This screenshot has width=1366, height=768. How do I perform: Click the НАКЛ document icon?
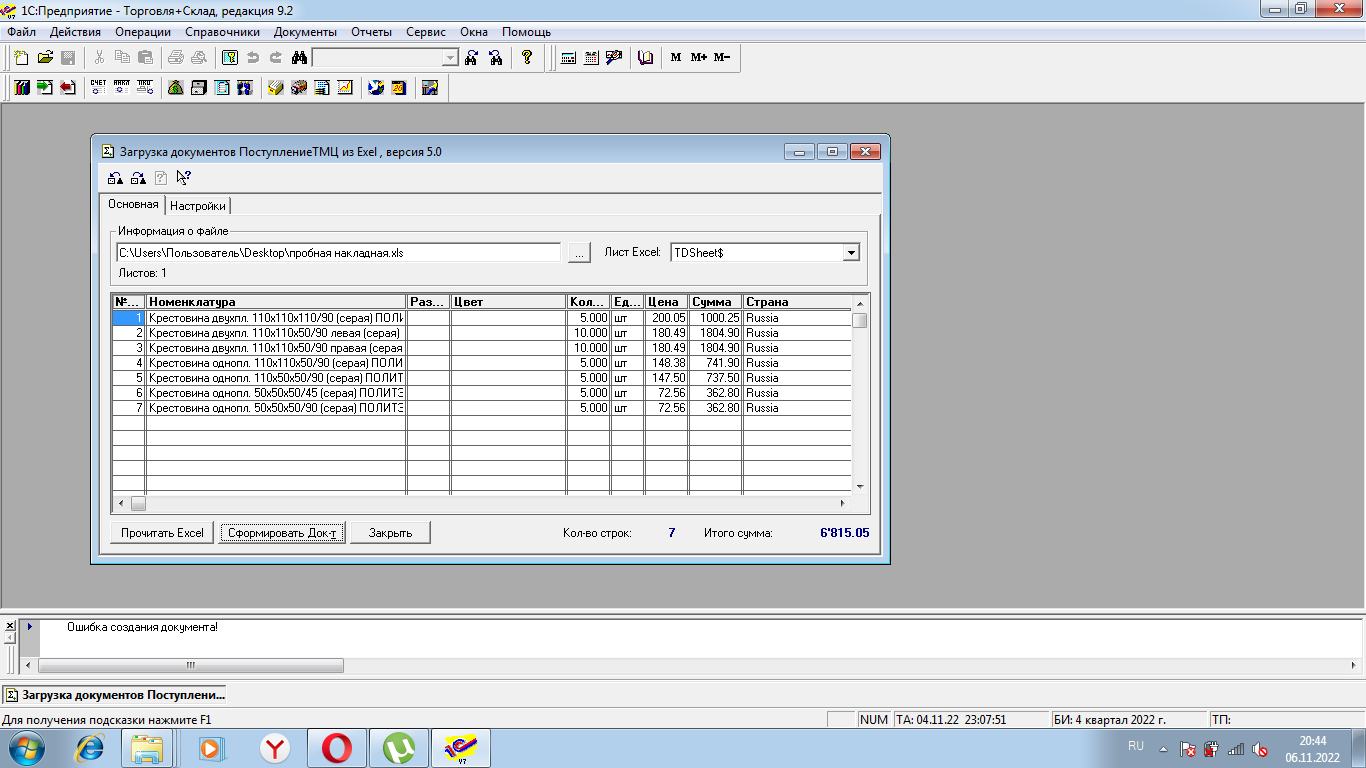(x=121, y=88)
